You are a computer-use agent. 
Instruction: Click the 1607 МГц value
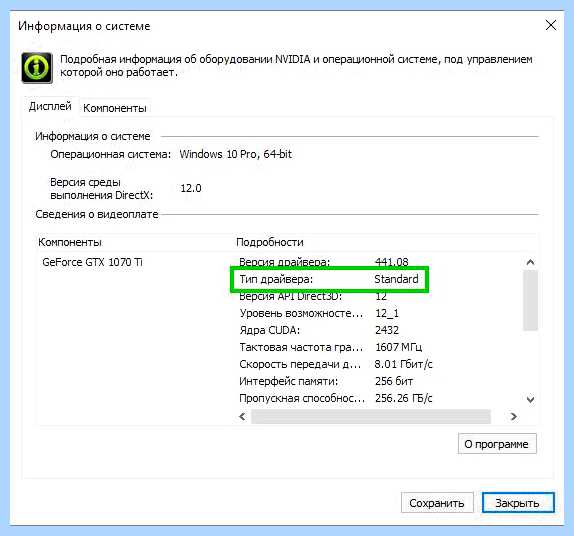[399, 347]
